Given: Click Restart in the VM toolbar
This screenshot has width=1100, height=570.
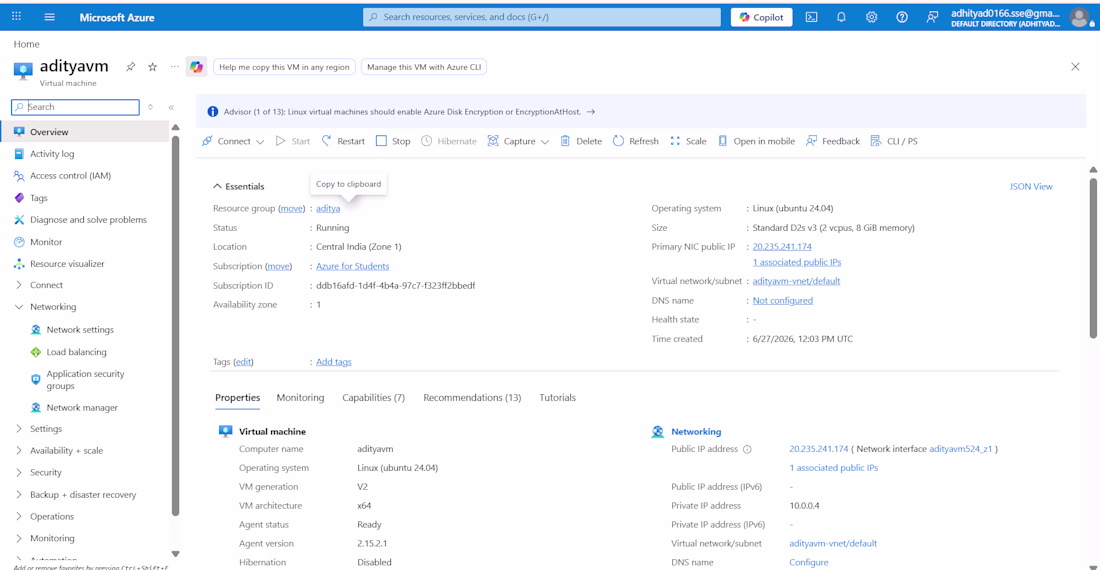Looking at the screenshot, I should coord(343,141).
